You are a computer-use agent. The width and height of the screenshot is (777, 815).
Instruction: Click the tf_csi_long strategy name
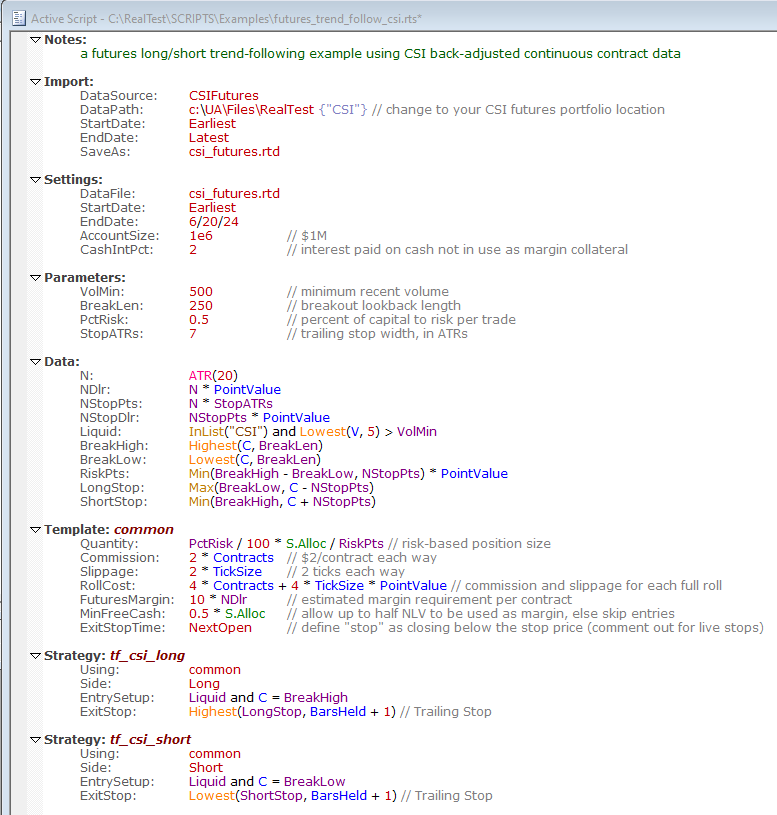tap(147, 656)
